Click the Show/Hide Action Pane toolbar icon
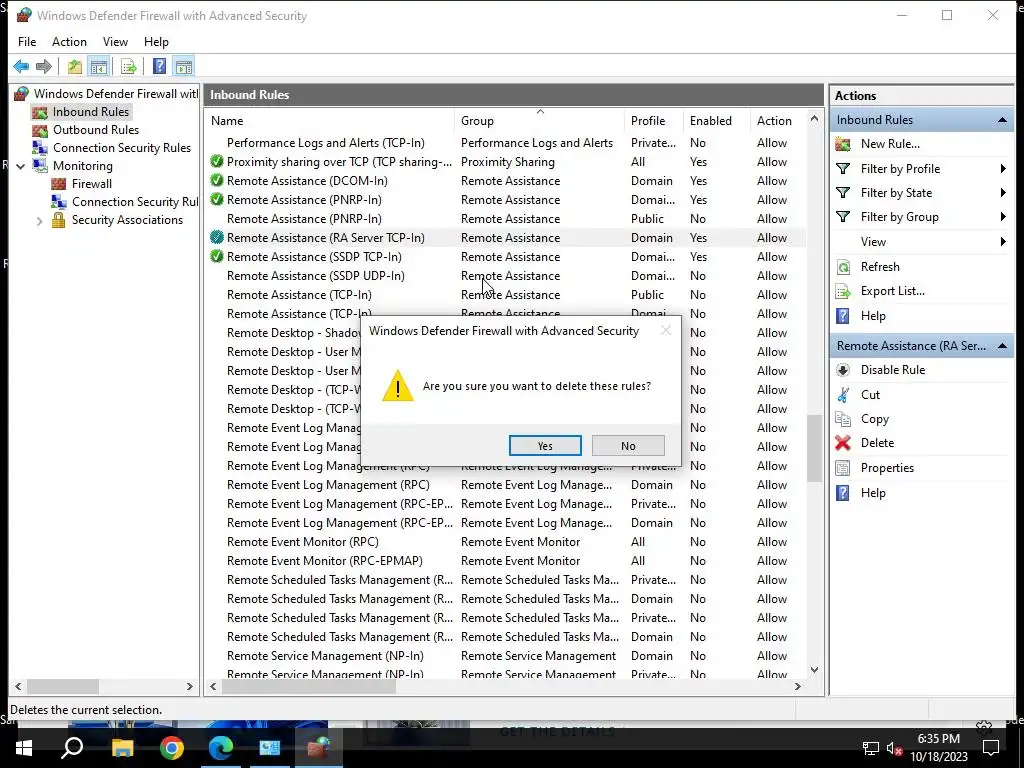 tap(184, 66)
